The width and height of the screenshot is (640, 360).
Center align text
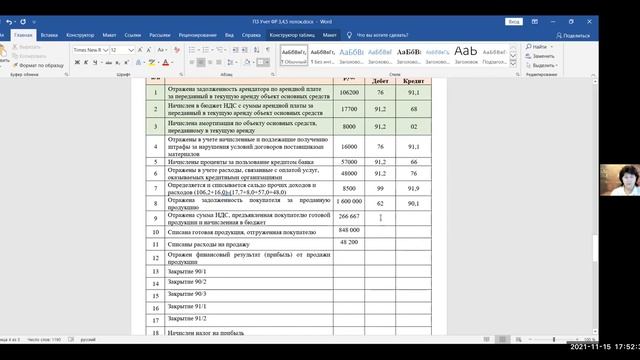click(201, 62)
